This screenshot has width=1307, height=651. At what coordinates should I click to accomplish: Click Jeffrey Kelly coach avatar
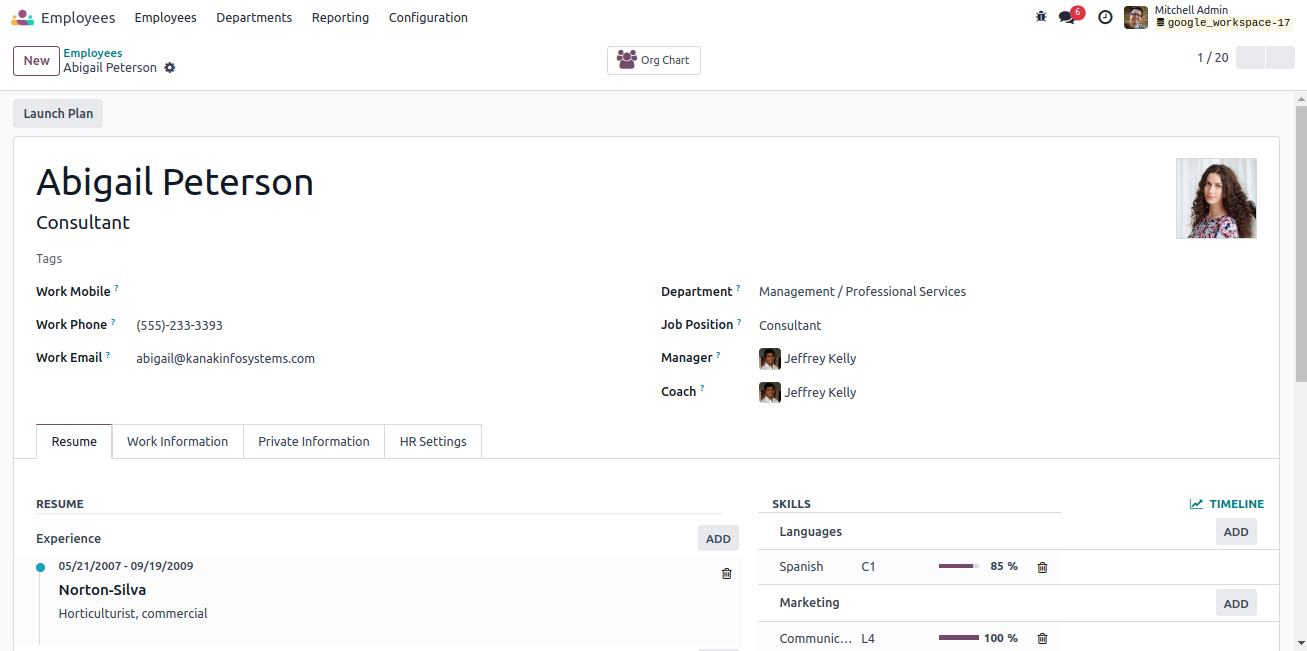[x=769, y=393]
